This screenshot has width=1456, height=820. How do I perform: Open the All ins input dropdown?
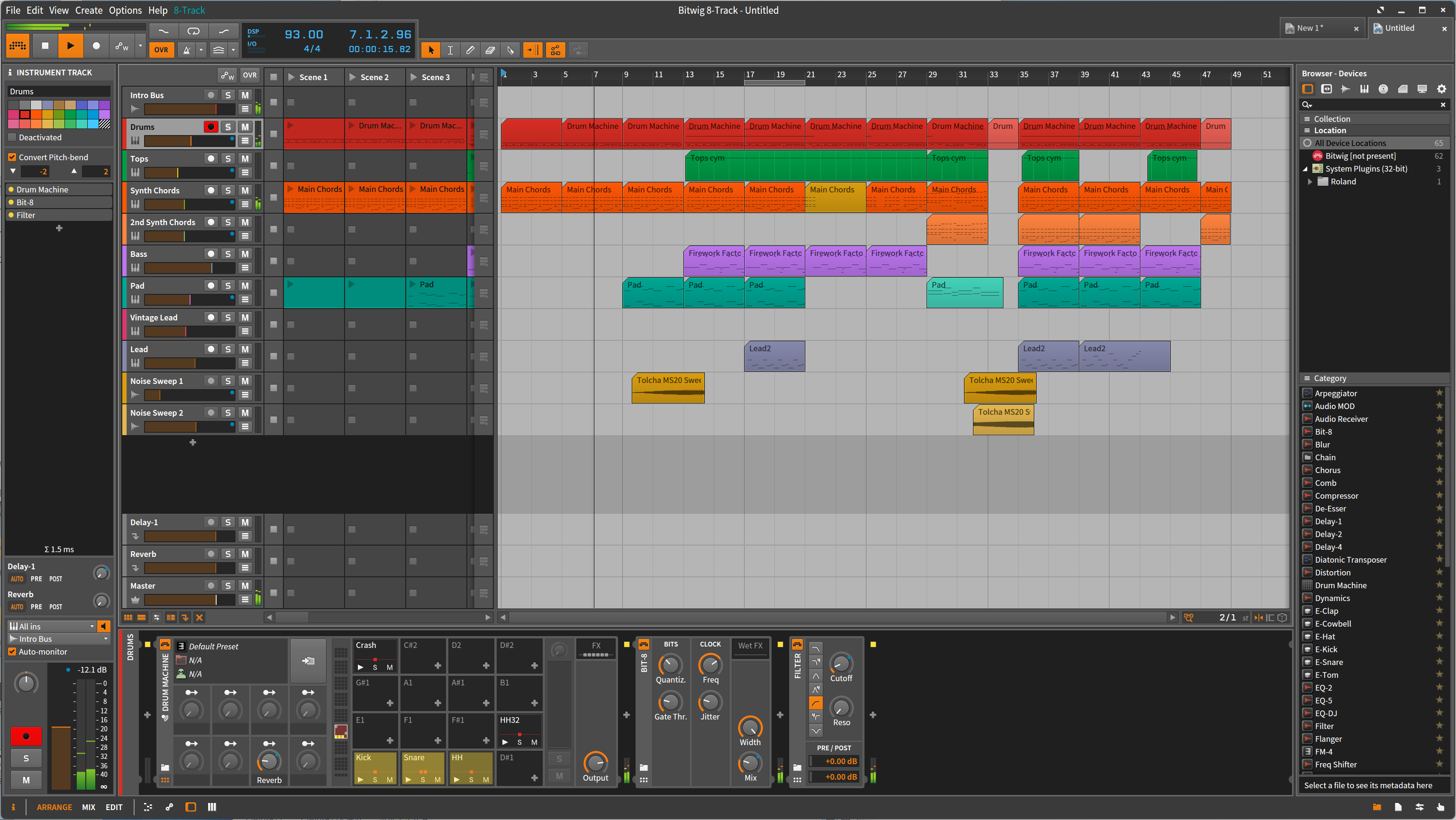click(52, 626)
